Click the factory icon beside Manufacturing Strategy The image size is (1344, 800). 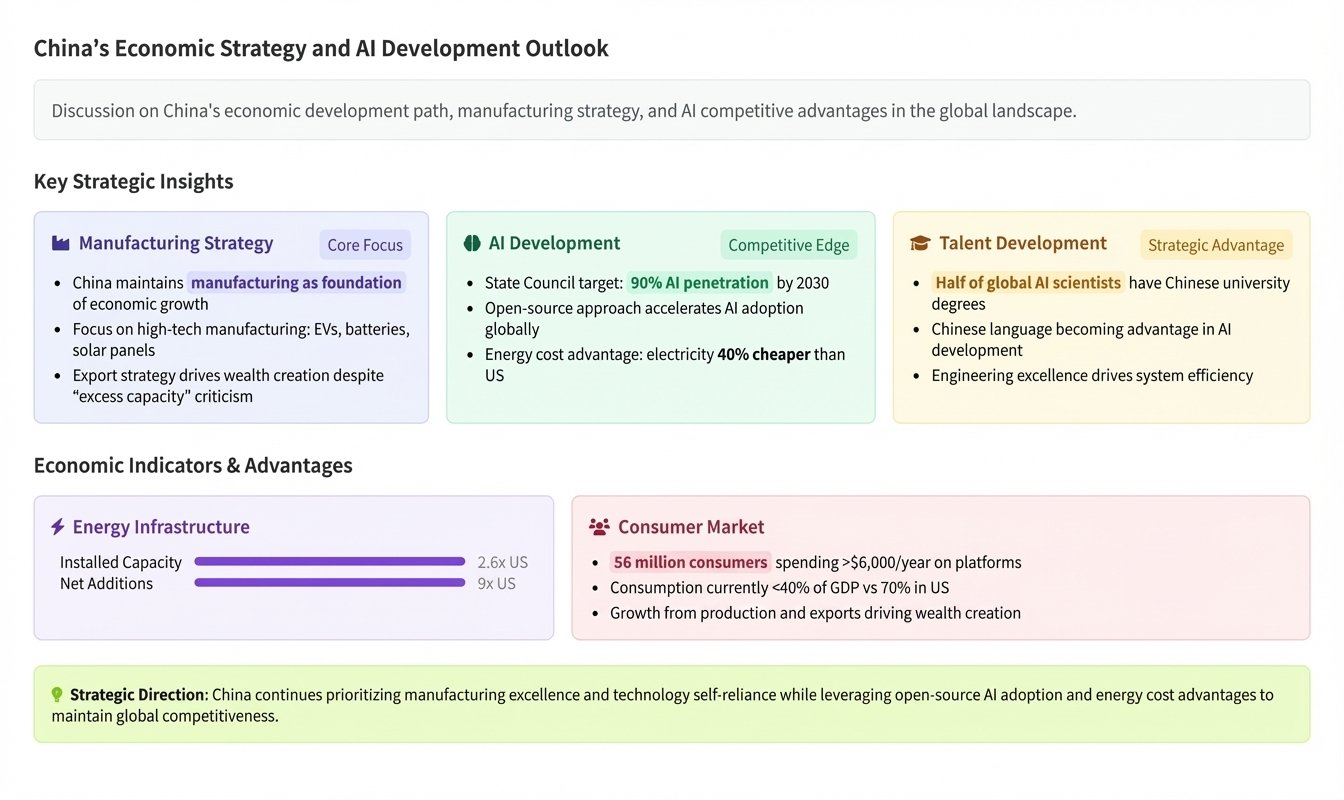tap(60, 243)
